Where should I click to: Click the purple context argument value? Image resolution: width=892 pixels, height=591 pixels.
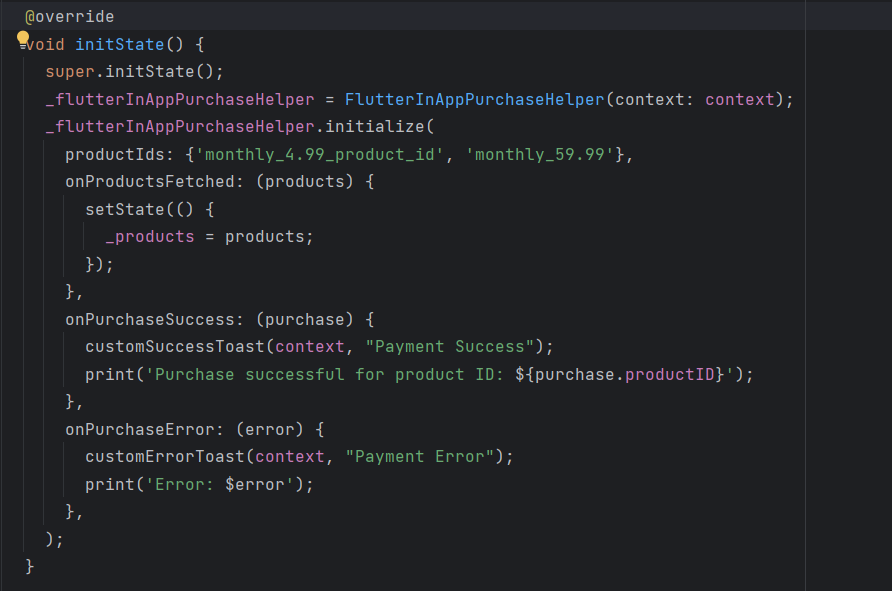(740, 100)
